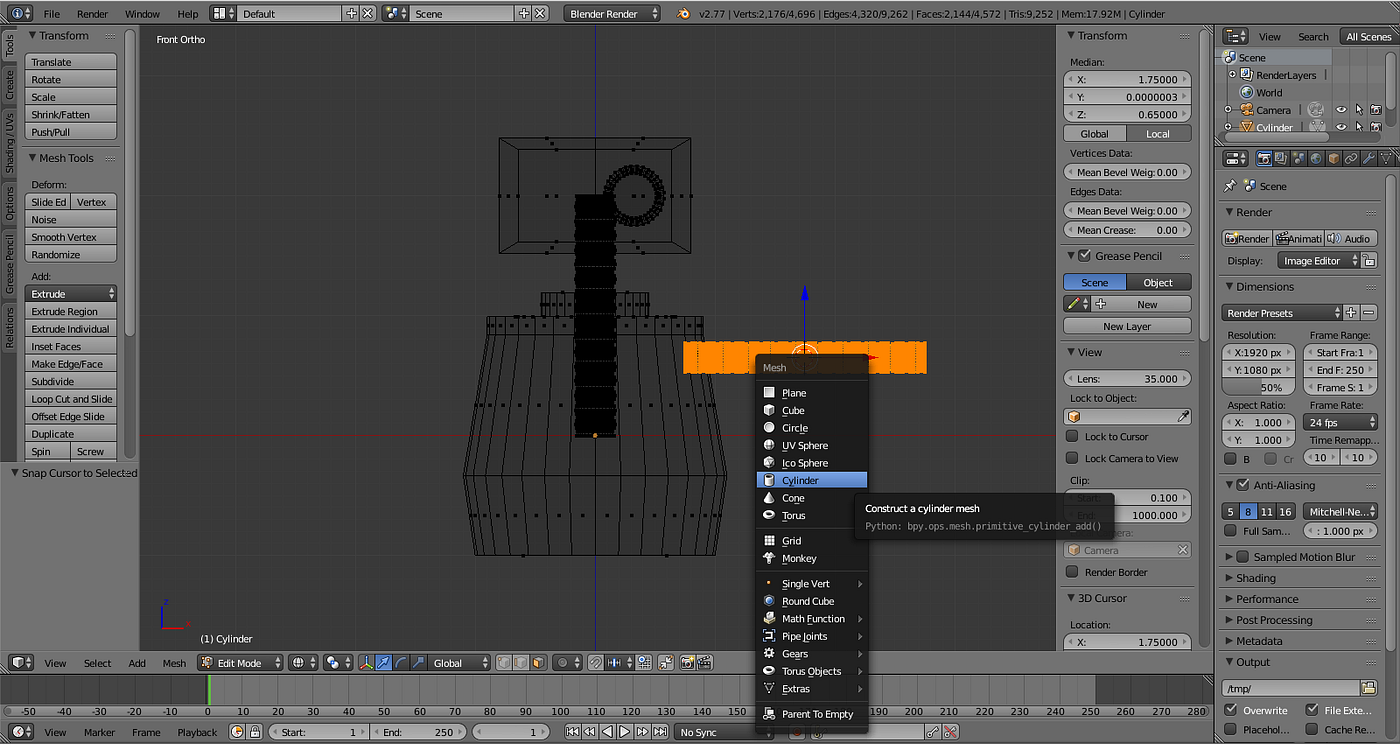
Task: Select anti-aliasing sample value 16
Action: 1285,511
